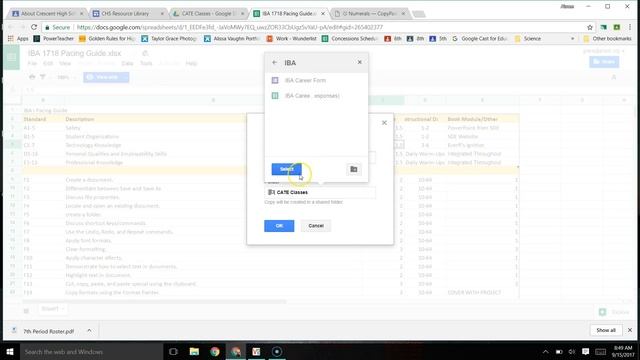Open the Science bookmarks folder
This screenshot has height=360, width=640.
[x=528, y=38]
